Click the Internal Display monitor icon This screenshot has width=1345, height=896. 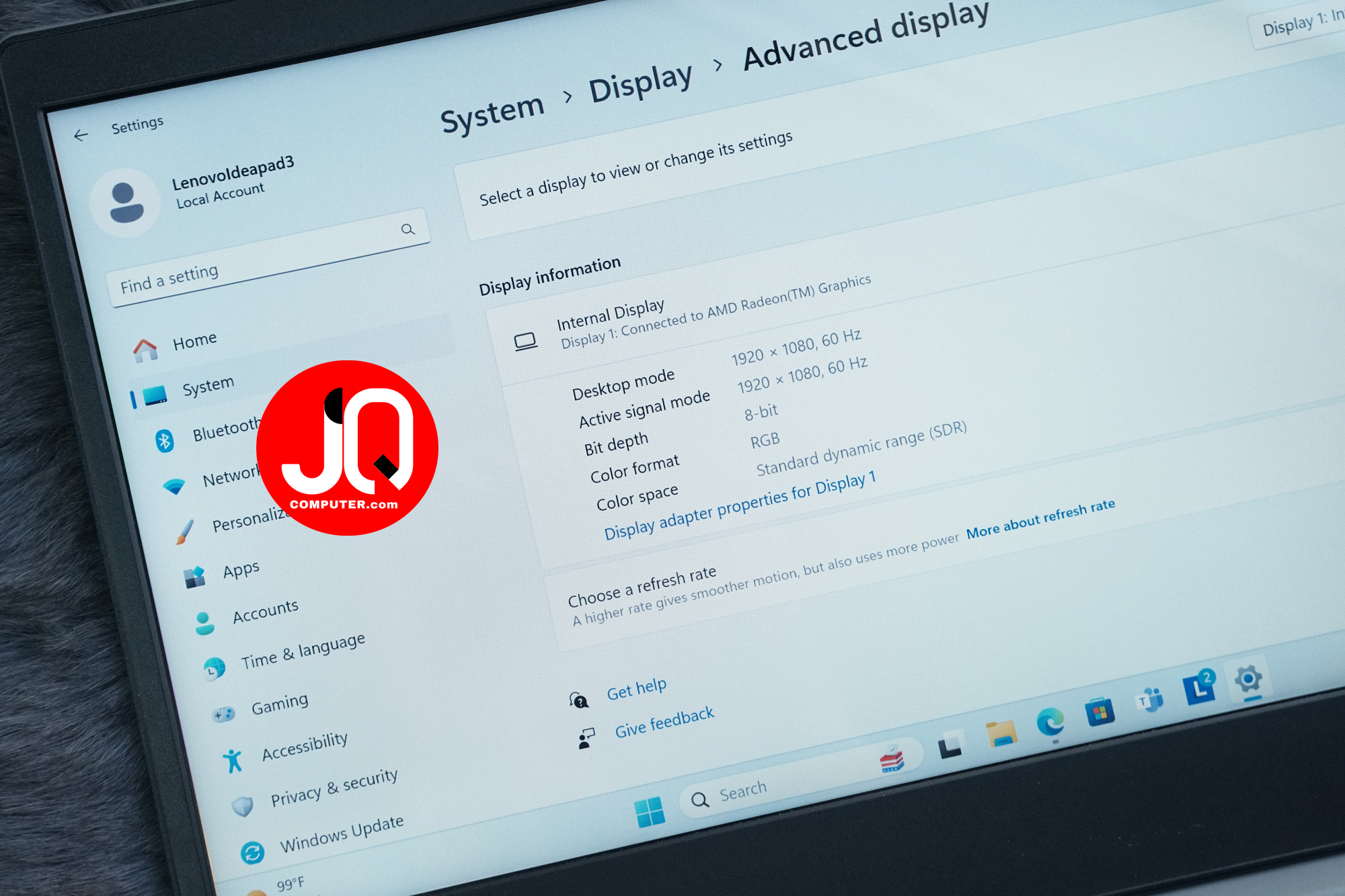tap(525, 341)
